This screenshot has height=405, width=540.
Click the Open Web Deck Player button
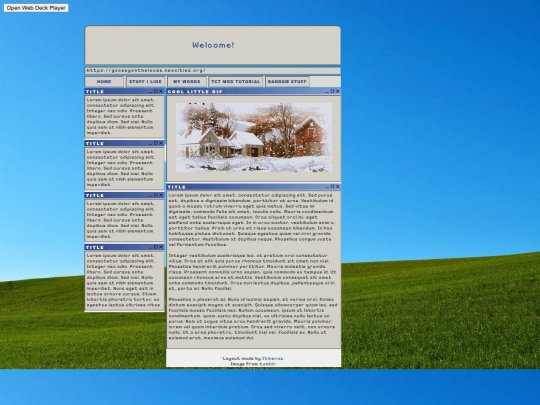pos(36,8)
